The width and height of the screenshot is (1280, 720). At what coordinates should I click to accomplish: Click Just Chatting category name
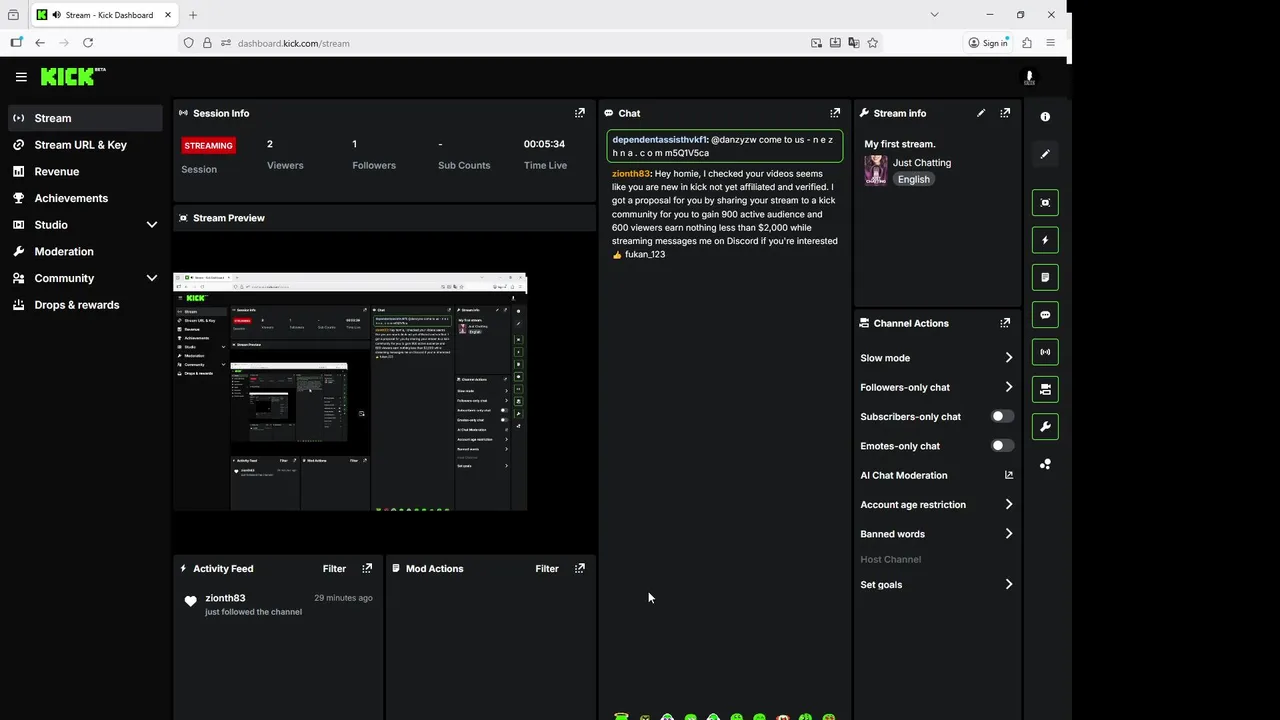(x=922, y=163)
